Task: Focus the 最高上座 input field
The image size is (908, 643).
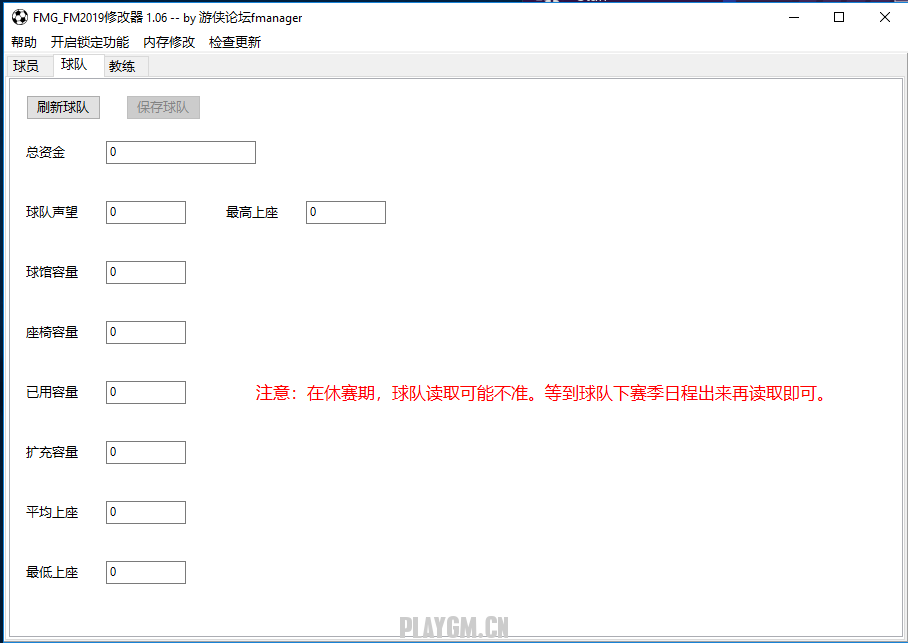Action: 346,213
